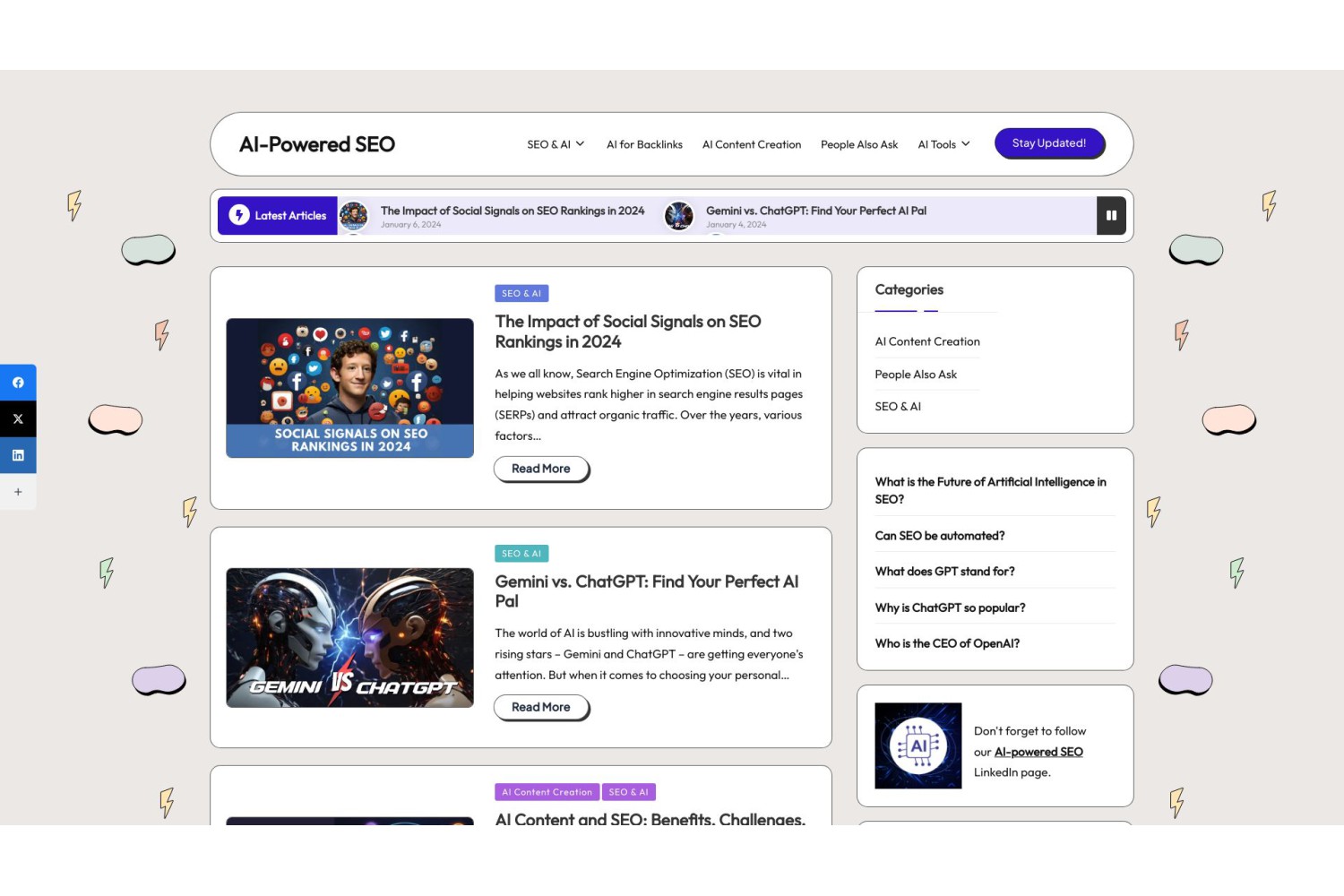This screenshot has width=1344, height=896.
Task: Click SEO & AI tag beside AI Content Creation tag
Action: click(x=629, y=792)
